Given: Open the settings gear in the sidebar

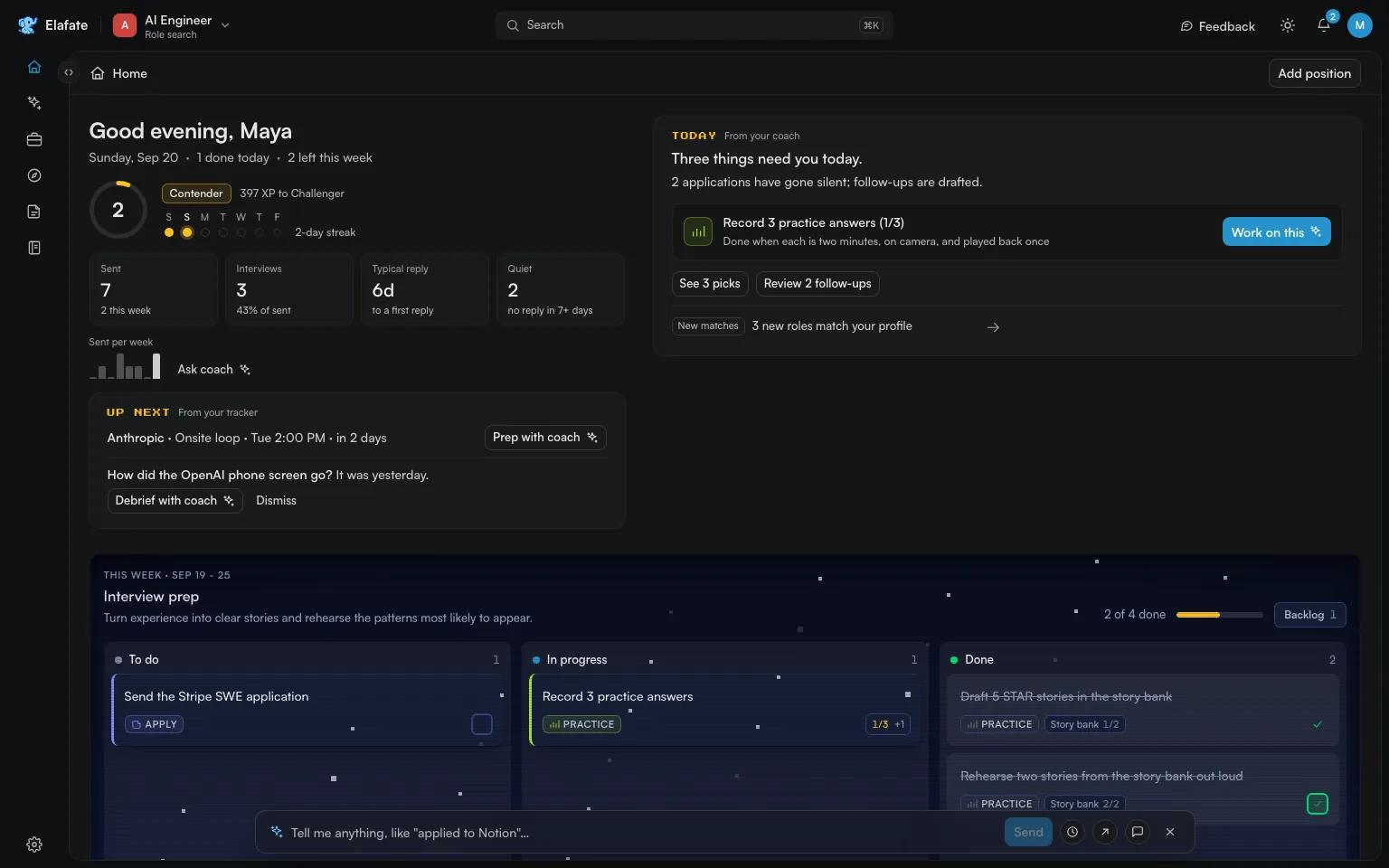Looking at the screenshot, I should (x=34, y=844).
